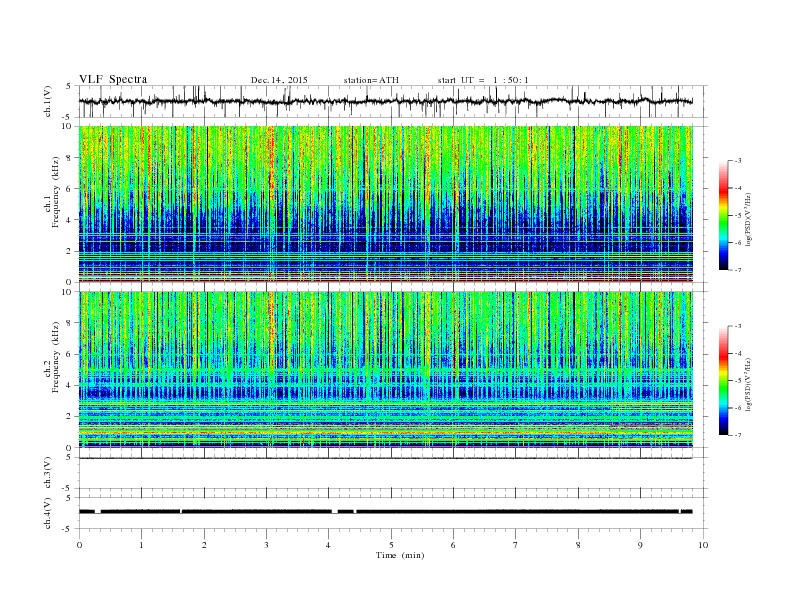Click time axis tick label "5"
This screenshot has height=612, width=792.
coord(391,545)
